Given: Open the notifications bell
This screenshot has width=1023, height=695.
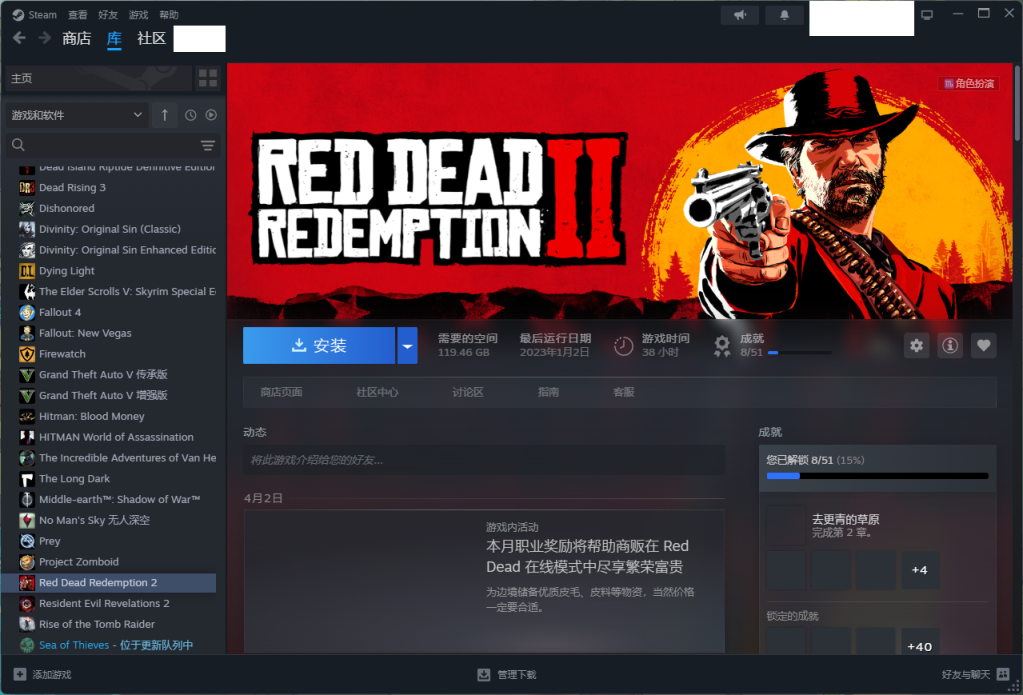Looking at the screenshot, I should (784, 14).
